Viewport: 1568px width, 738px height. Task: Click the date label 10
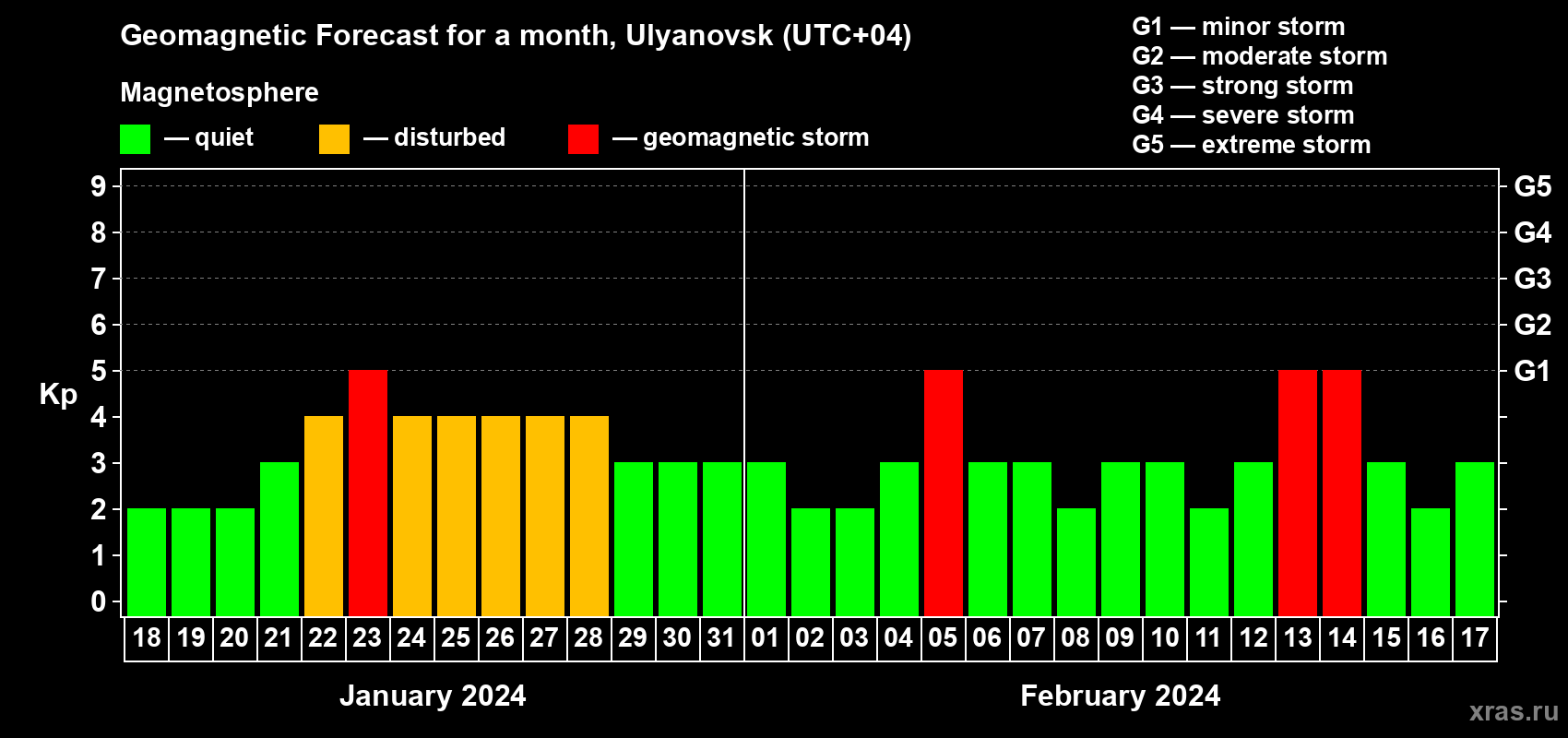coord(1164,637)
